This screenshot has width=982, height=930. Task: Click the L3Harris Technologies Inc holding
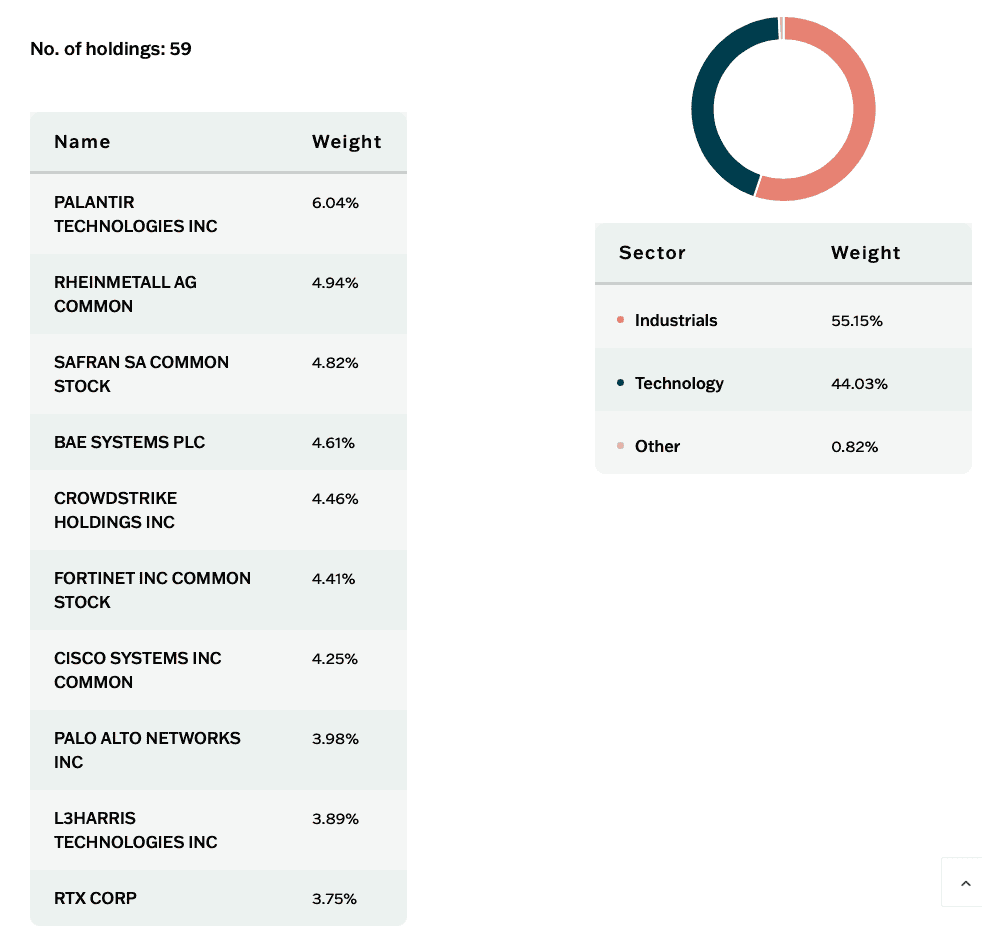tap(135, 830)
